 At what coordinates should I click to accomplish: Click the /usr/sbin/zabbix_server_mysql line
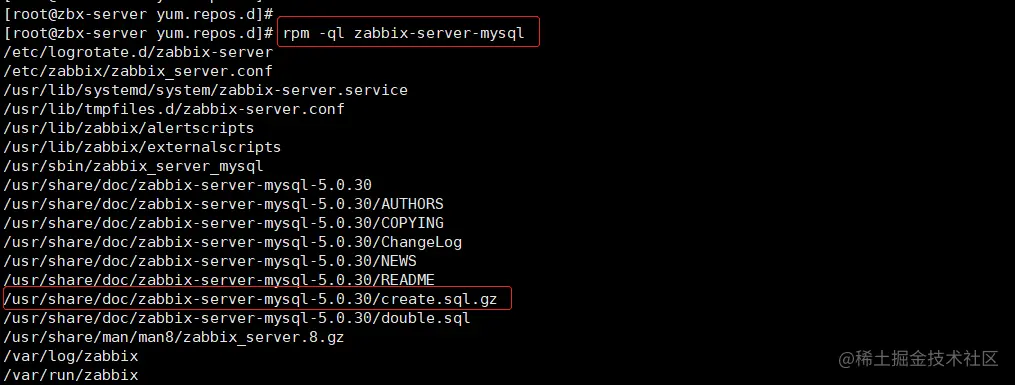point(133,166)
